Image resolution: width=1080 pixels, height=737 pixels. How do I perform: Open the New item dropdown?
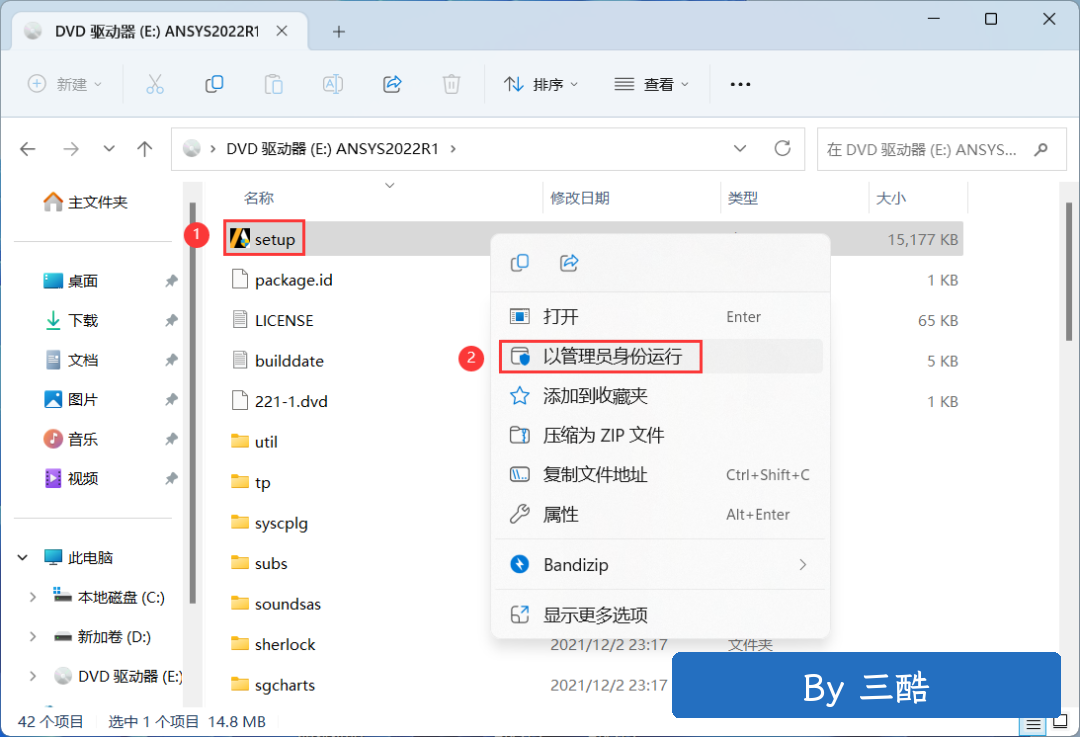[x=65, y=84]
